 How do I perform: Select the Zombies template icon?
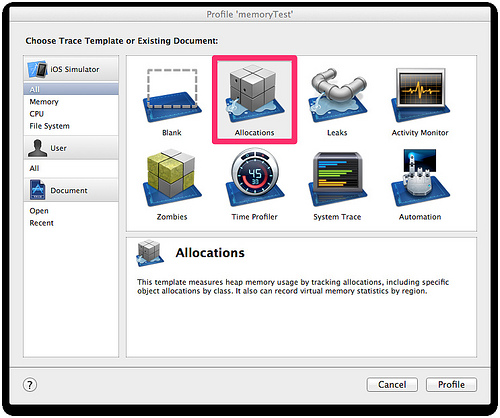coord(172,178)
